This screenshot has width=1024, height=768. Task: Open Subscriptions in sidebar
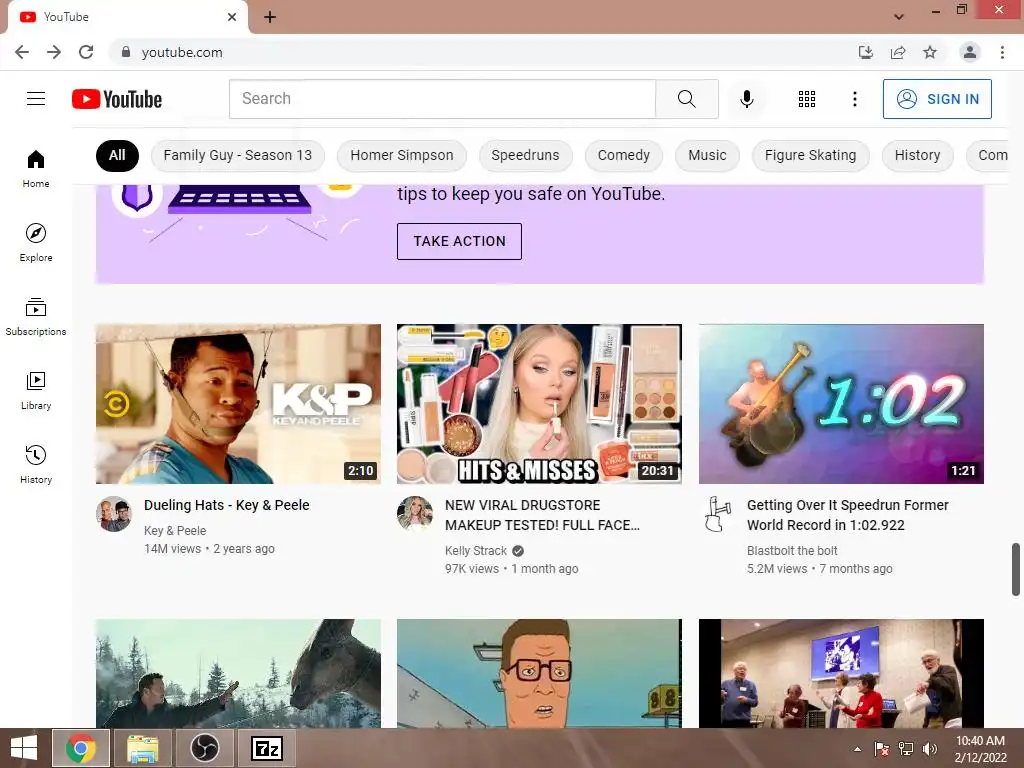36,317
